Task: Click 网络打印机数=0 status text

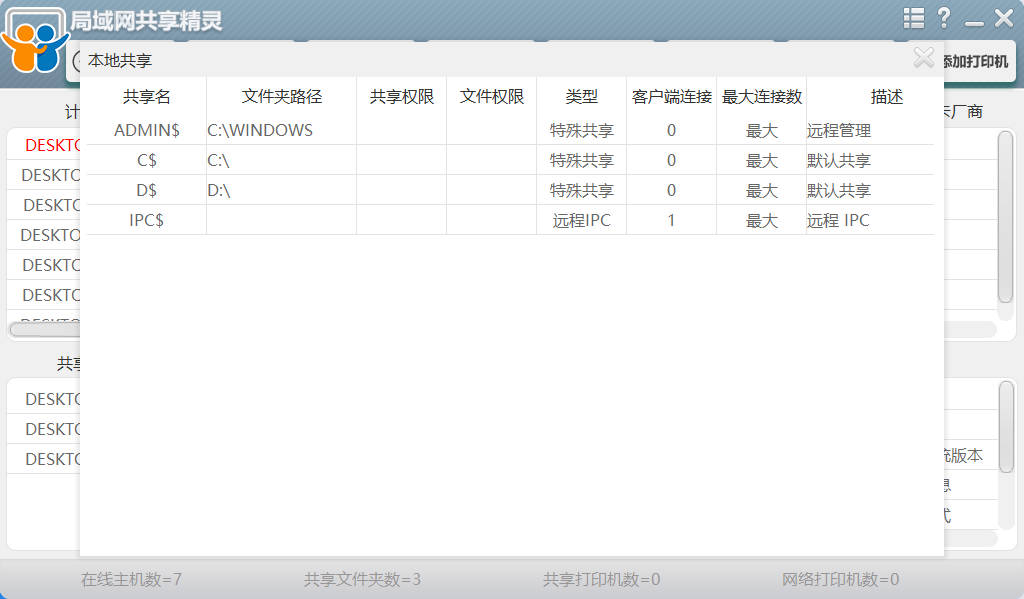Action: tap(840, 579)
